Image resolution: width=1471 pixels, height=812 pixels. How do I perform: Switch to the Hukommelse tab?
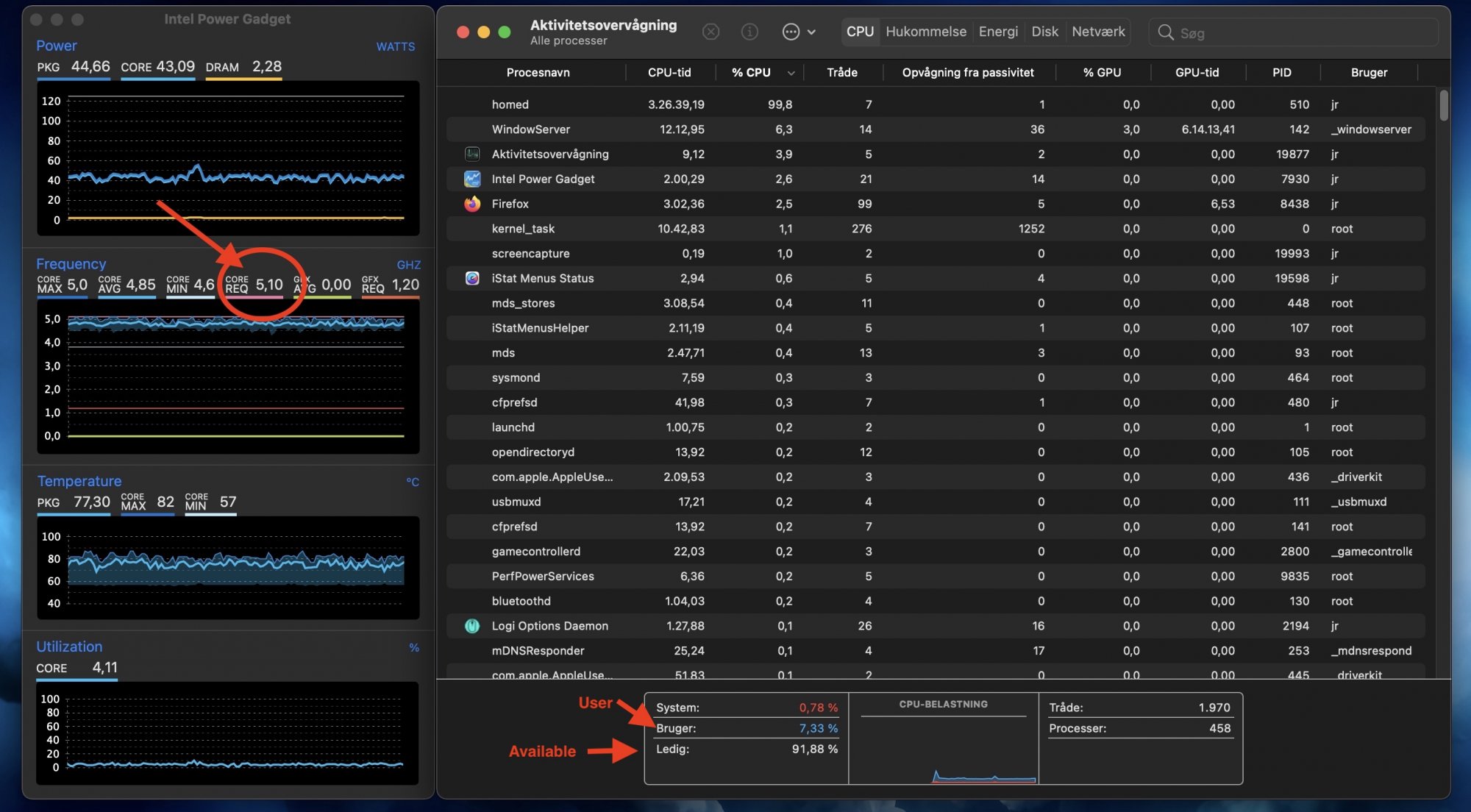pyautogui.click(x=925, y=32)
